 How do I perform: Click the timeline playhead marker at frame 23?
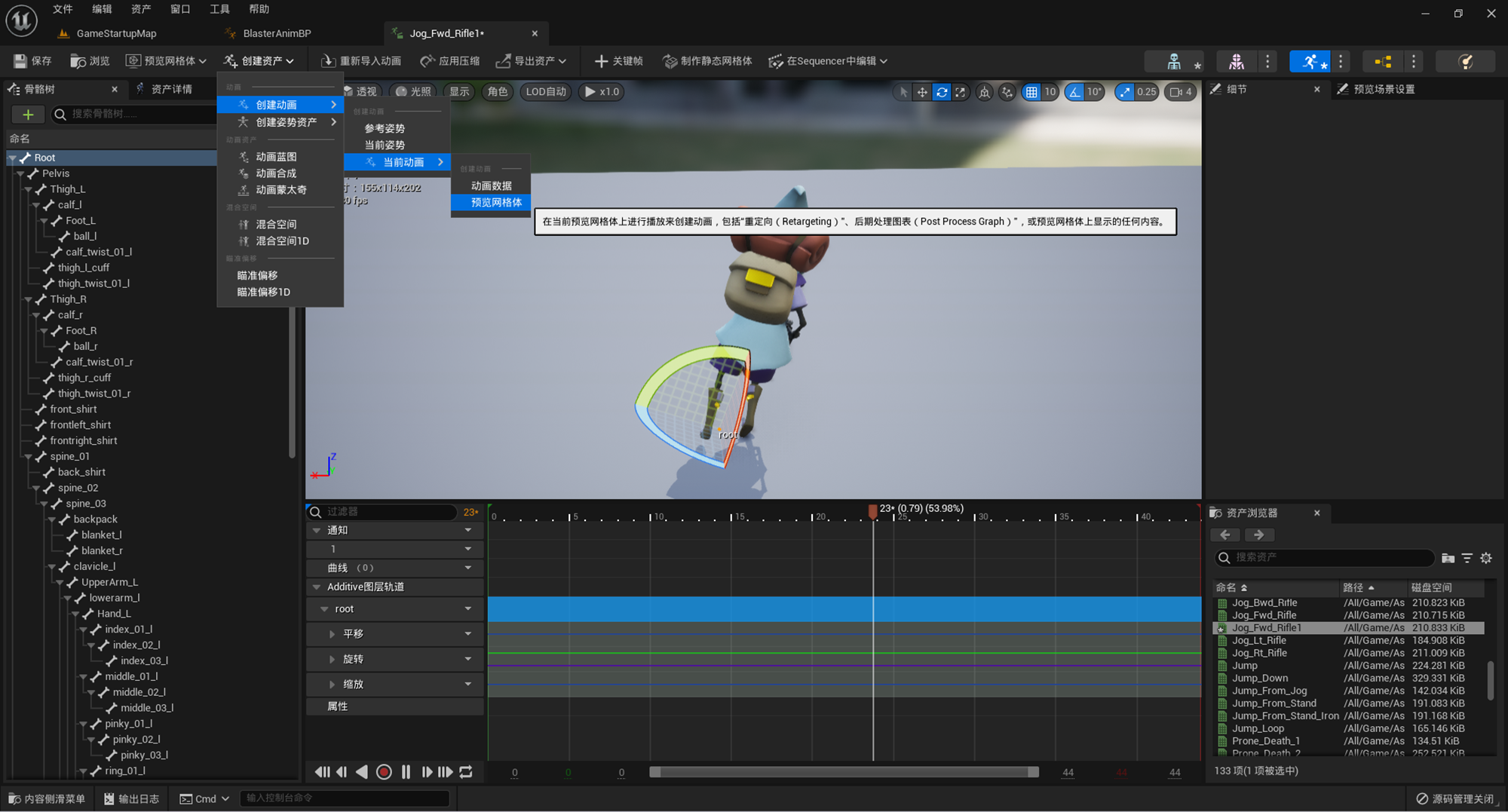point(872,512)
